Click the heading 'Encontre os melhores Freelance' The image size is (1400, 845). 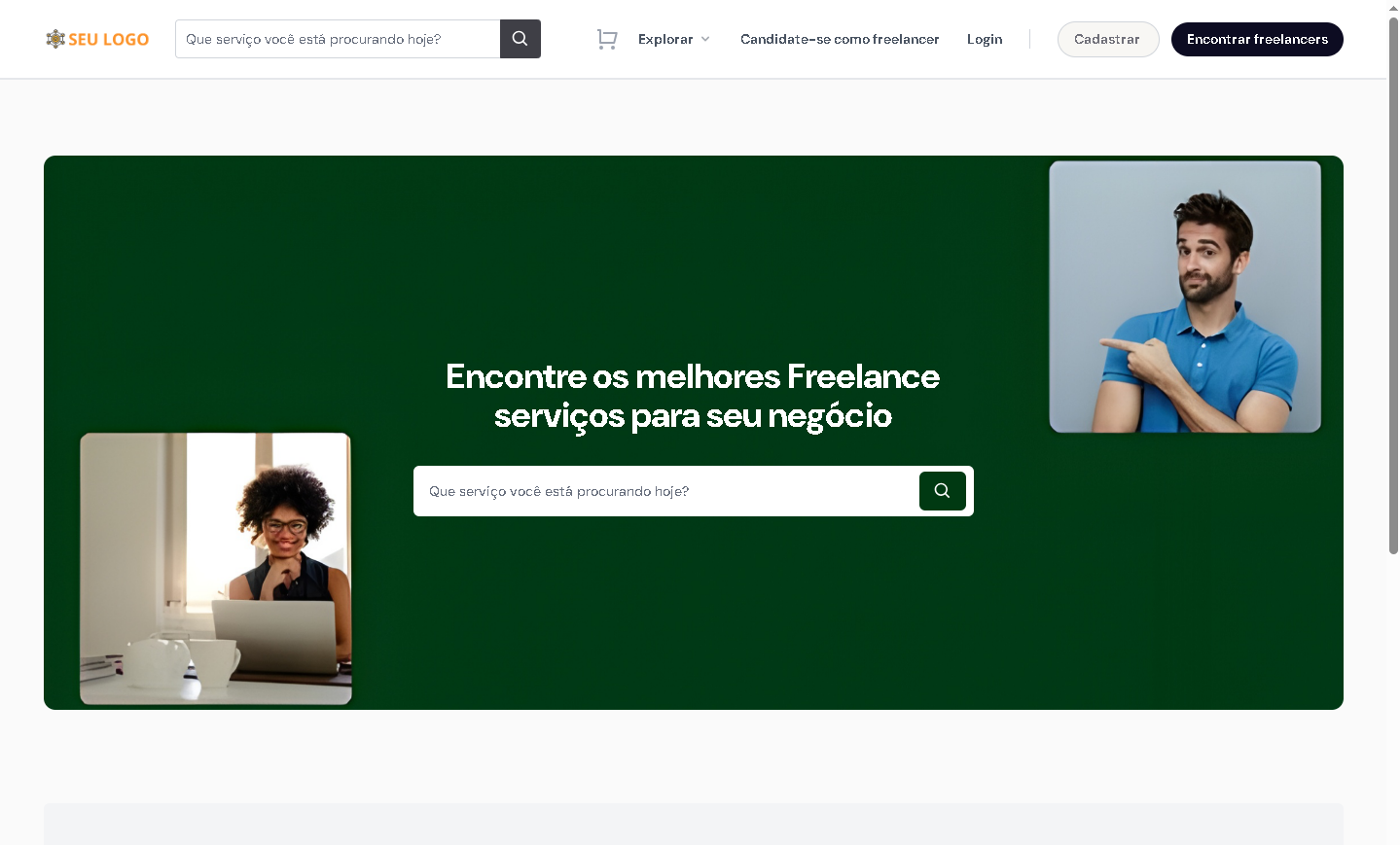click(692, 376)
